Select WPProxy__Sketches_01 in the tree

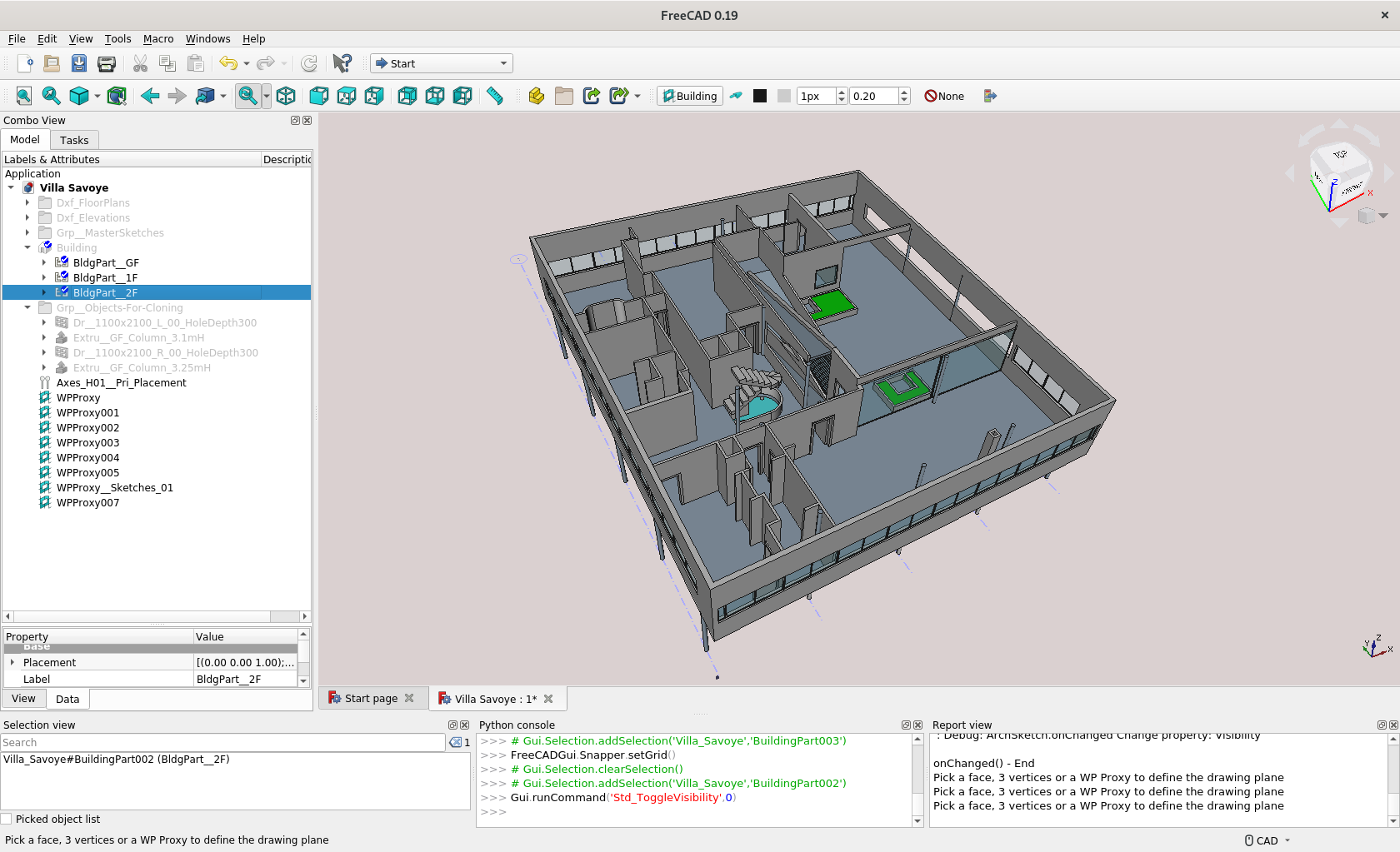tap(115, 487)
